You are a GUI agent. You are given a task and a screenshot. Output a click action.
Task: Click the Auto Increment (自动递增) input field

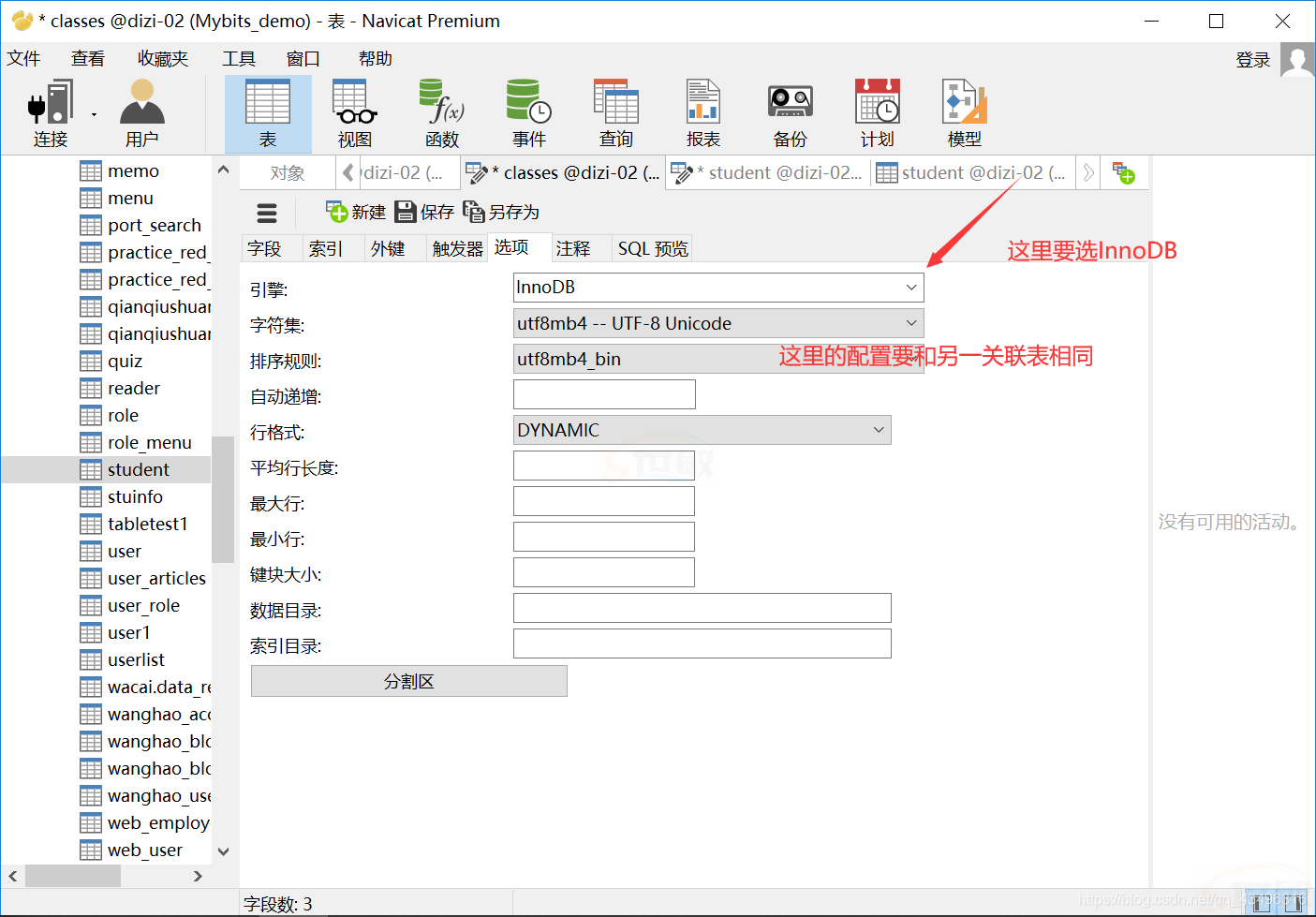[604, 394]
